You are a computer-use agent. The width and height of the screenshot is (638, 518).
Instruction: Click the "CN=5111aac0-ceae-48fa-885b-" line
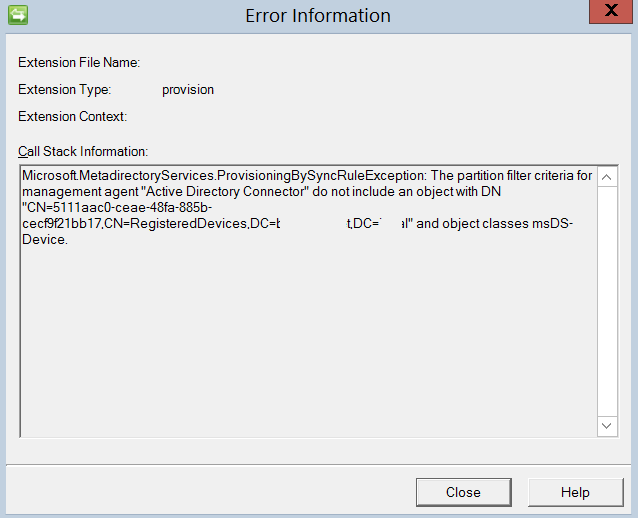coord(117,207)
